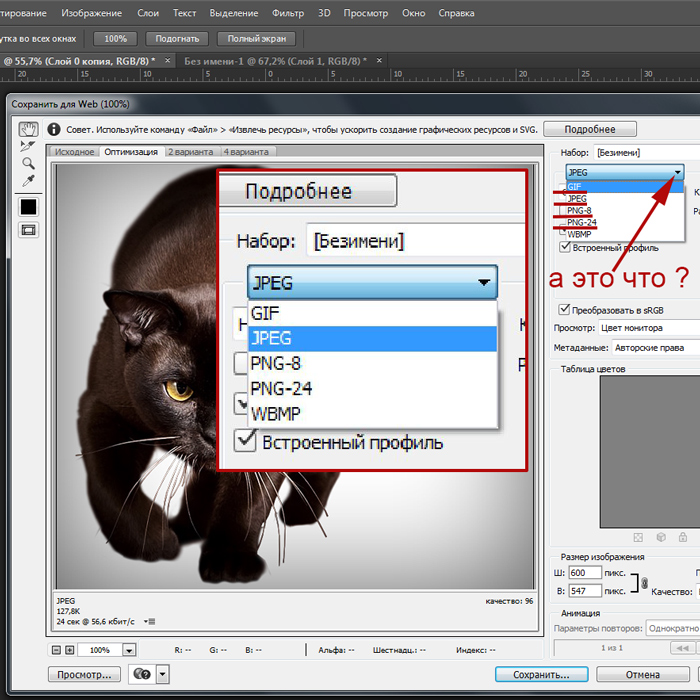This screenshot has width=700, height=700.
Task: Select the Zoom magnifier tool
Action: pyautogui.click(x=28, y=163)
